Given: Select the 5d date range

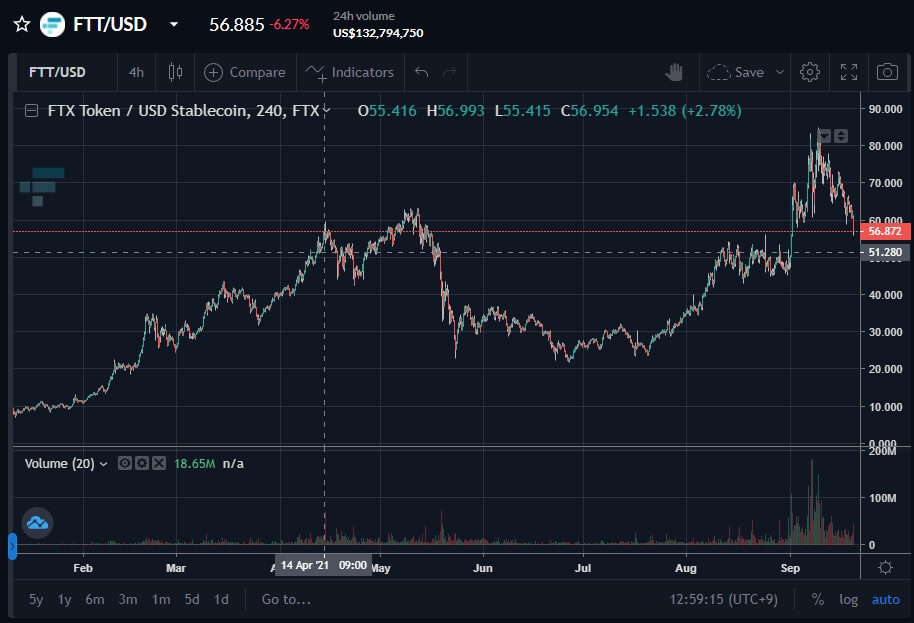Looking at the screenshot, I should point(192,599).
